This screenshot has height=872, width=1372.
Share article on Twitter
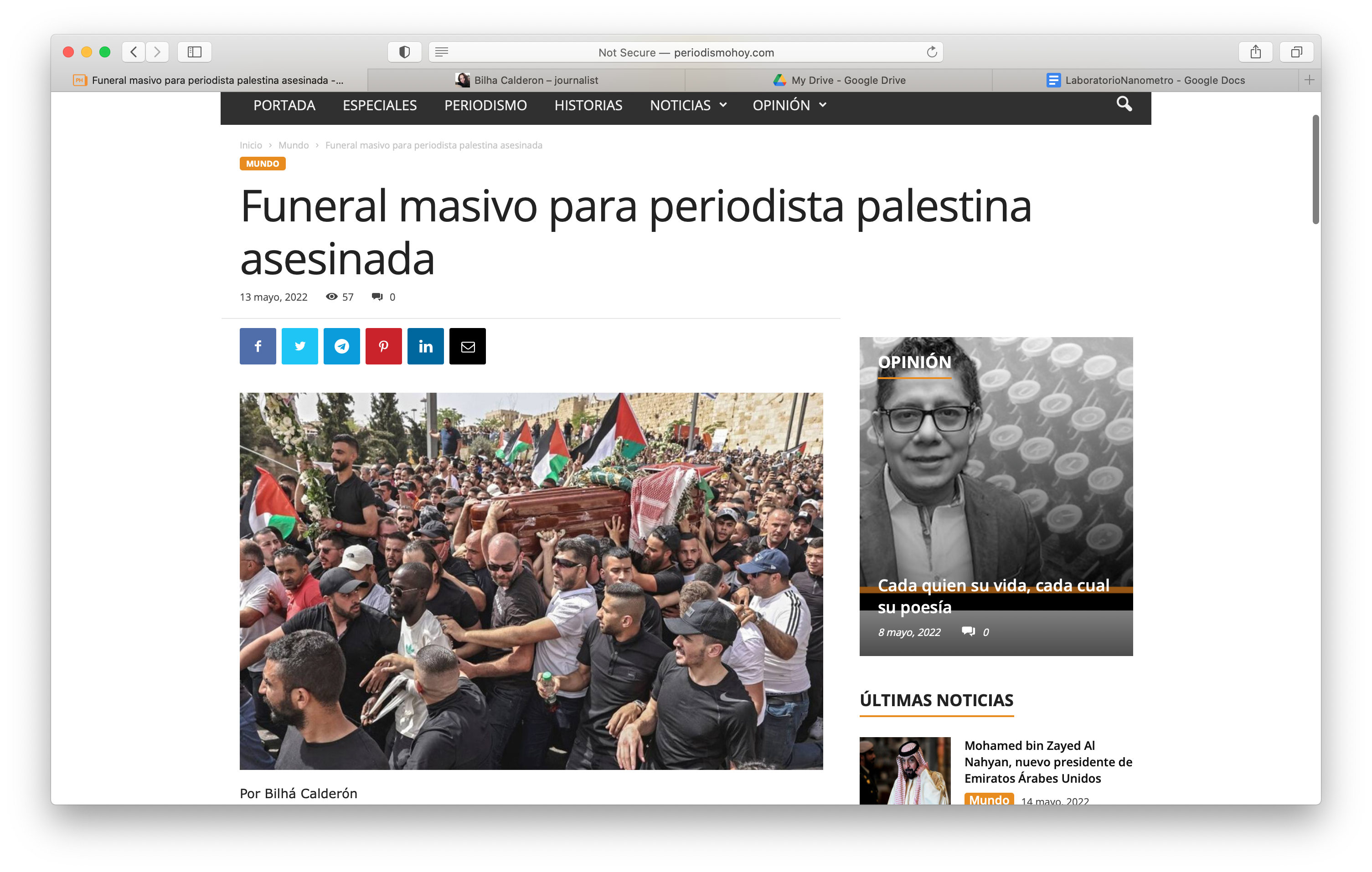[x=300, y=346]
